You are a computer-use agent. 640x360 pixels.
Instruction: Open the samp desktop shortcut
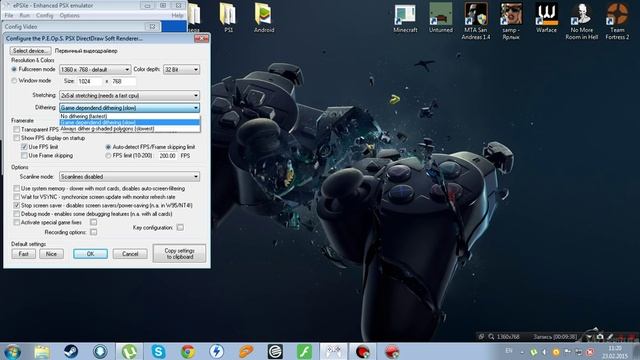[511, 20]
